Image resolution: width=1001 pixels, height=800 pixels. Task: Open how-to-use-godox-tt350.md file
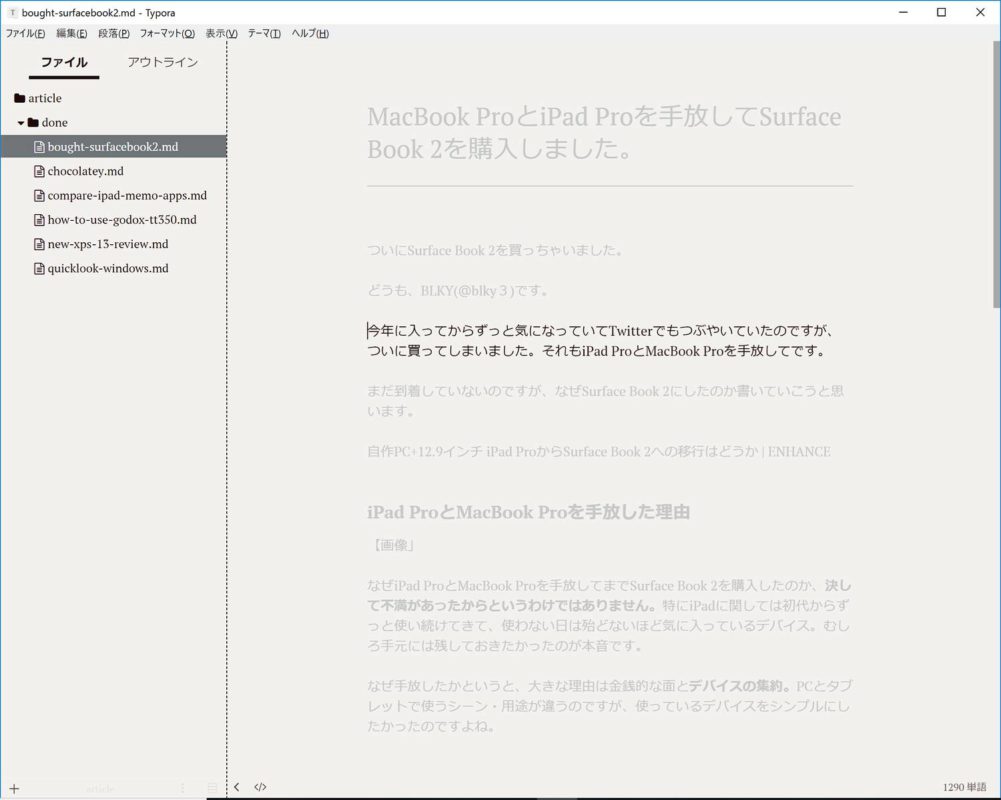coord(122,220)
